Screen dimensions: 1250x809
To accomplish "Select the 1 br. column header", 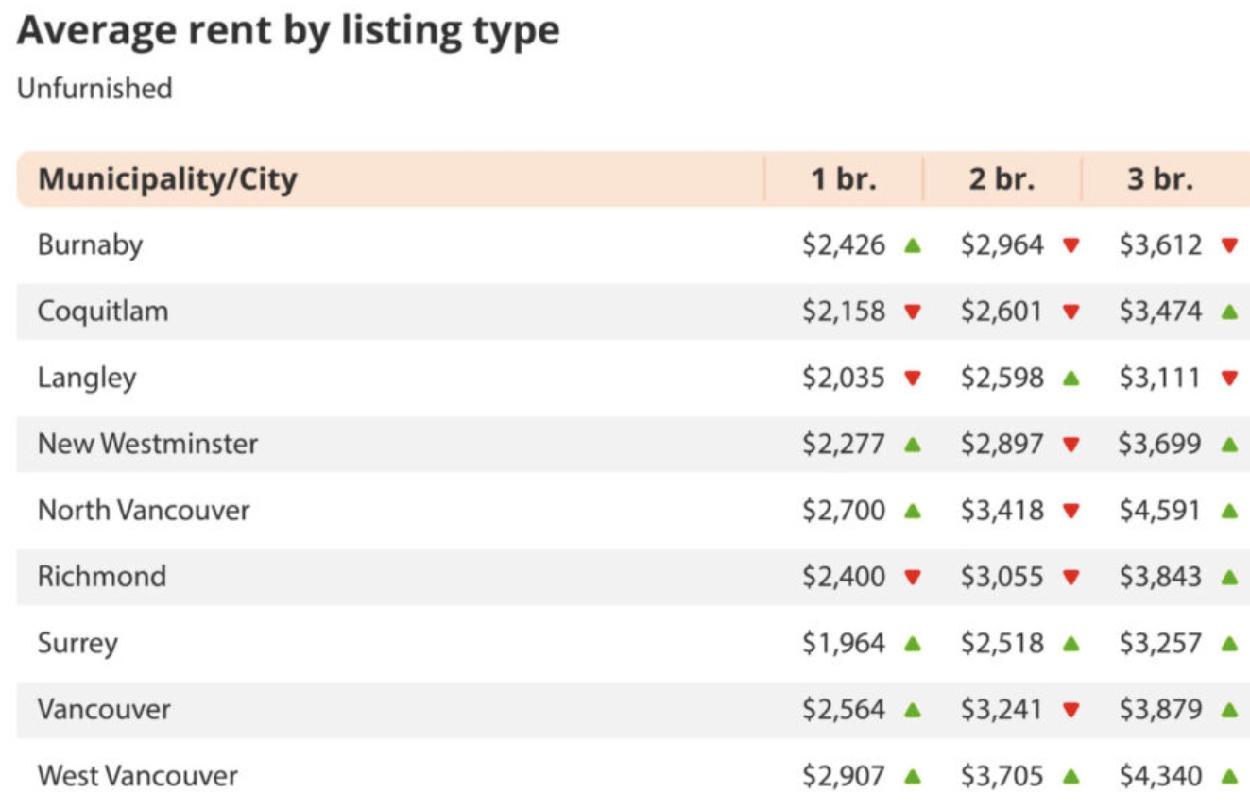I will click(x=843, y=180).
